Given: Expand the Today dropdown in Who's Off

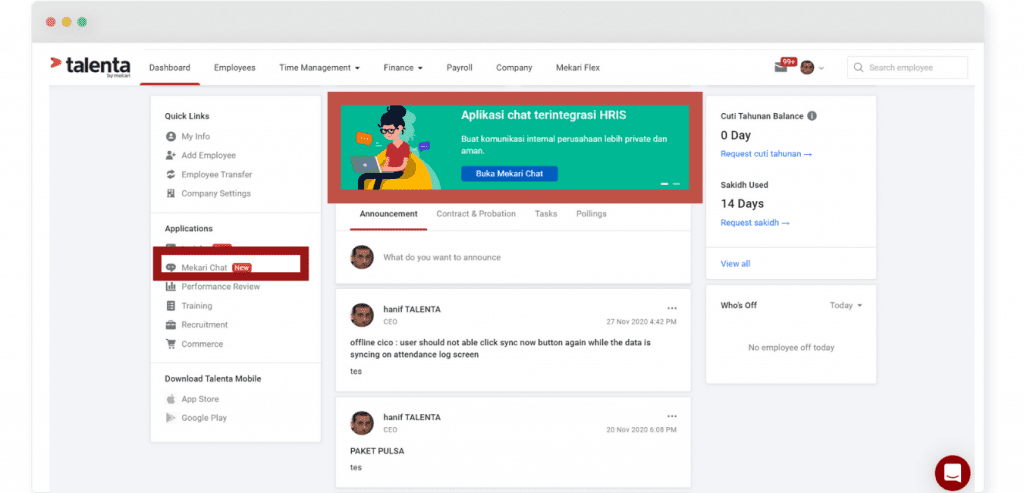Looking at the screenshot, I should point(846,306).
